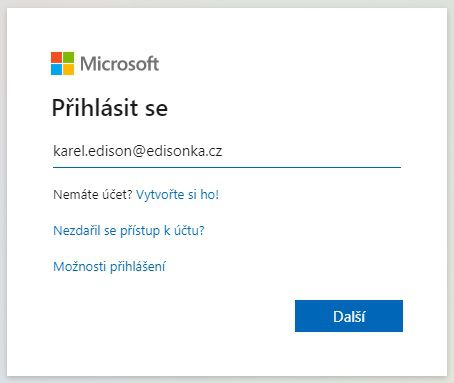The height and width of the screenshot is (383, 454).
Task: Open "Nezdařil se přístup k účtu?" link
Action: (x=129, y=230)
